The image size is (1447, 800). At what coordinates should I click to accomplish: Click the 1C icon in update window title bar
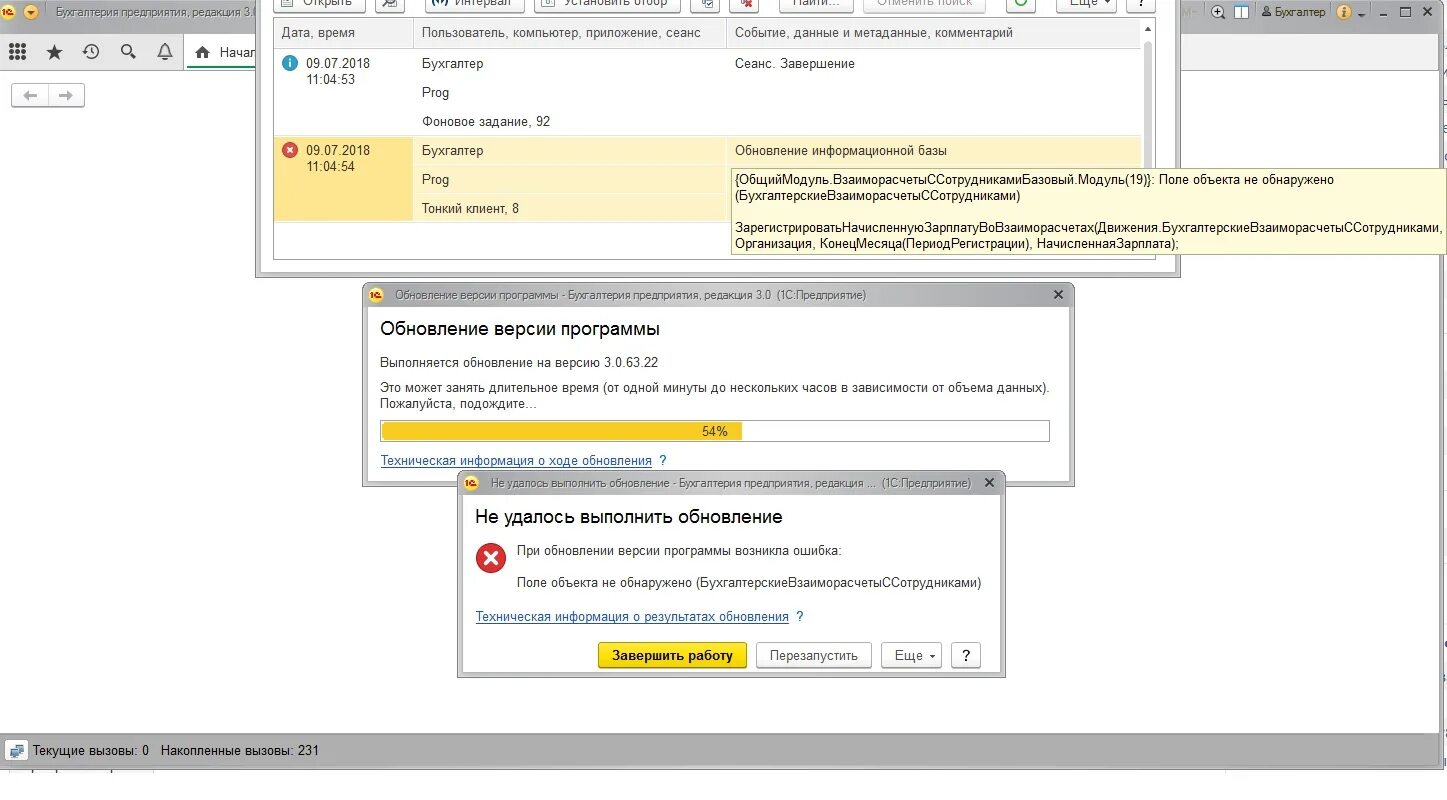[376, 295]
